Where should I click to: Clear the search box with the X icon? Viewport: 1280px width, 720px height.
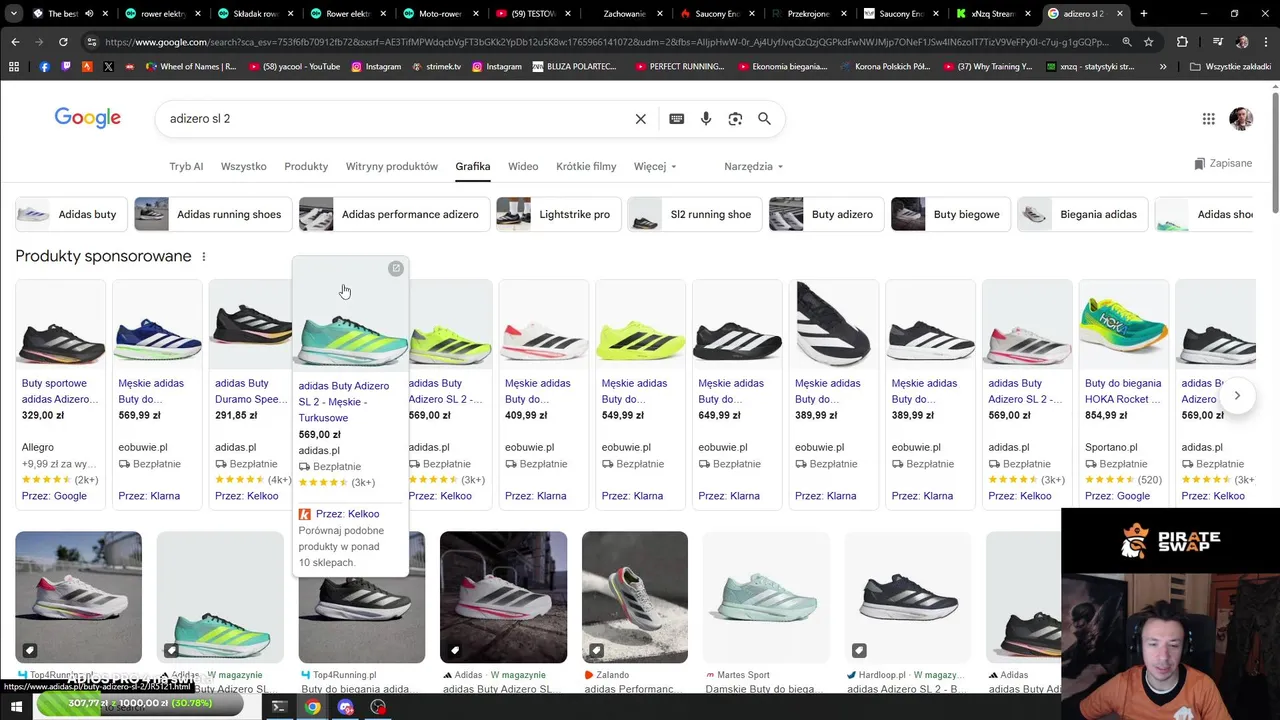(641, 118)
